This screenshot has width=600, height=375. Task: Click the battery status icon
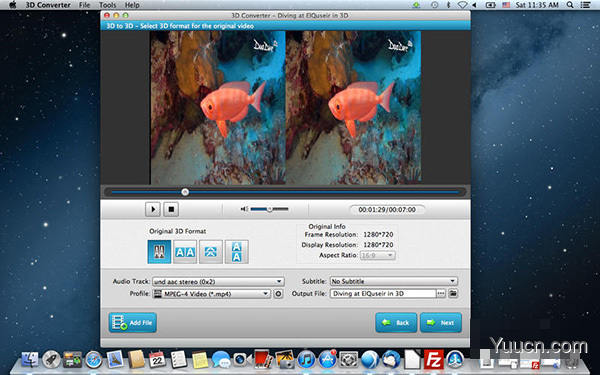[x=491, y=5]
